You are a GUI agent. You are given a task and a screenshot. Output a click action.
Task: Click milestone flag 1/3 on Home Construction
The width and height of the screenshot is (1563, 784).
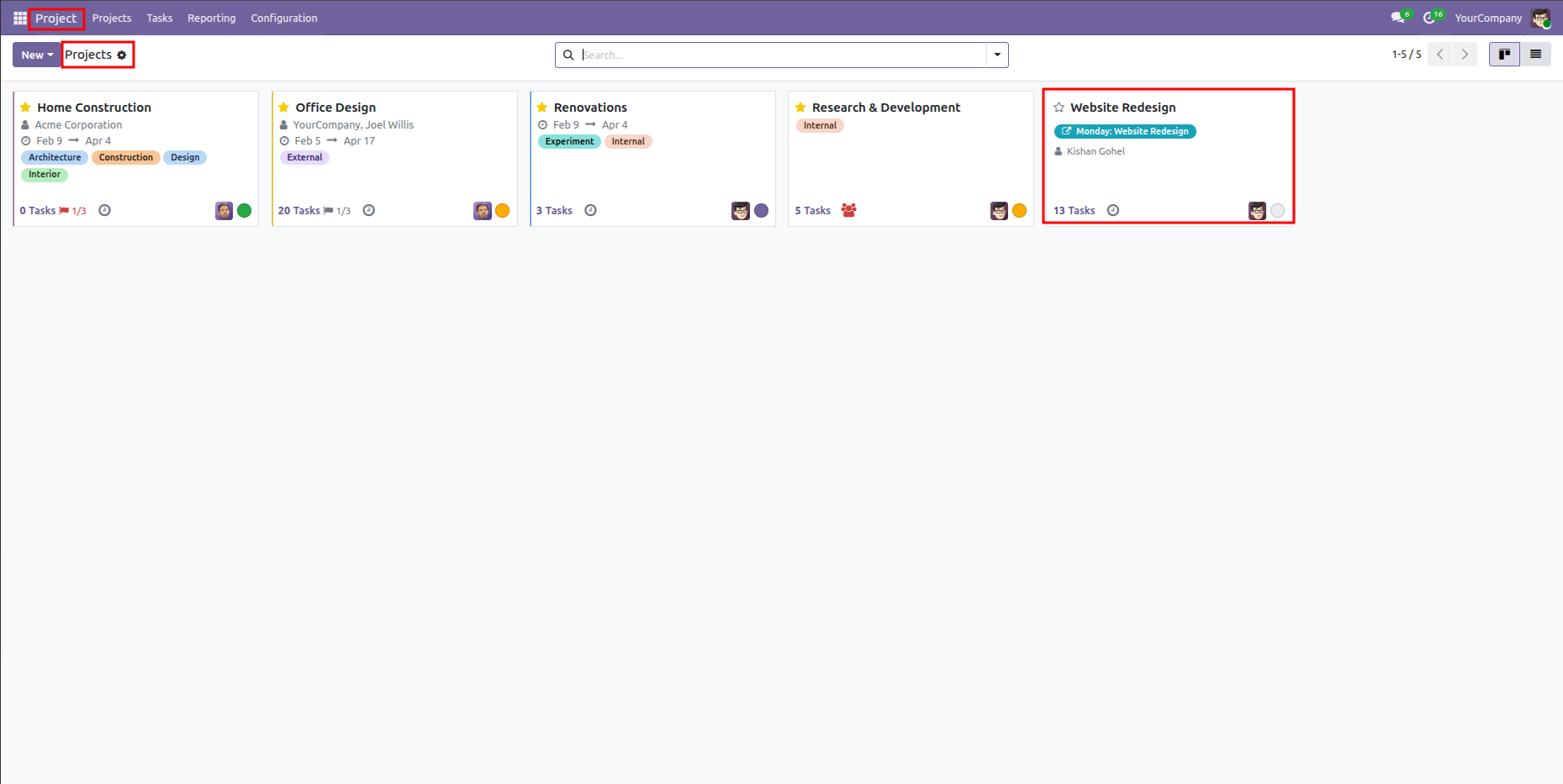(73, 211)
